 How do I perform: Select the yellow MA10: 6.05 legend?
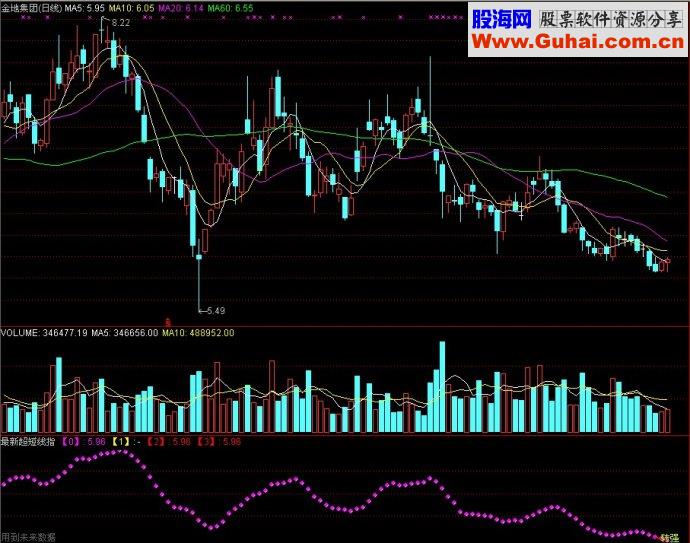[x=132, y=8]
